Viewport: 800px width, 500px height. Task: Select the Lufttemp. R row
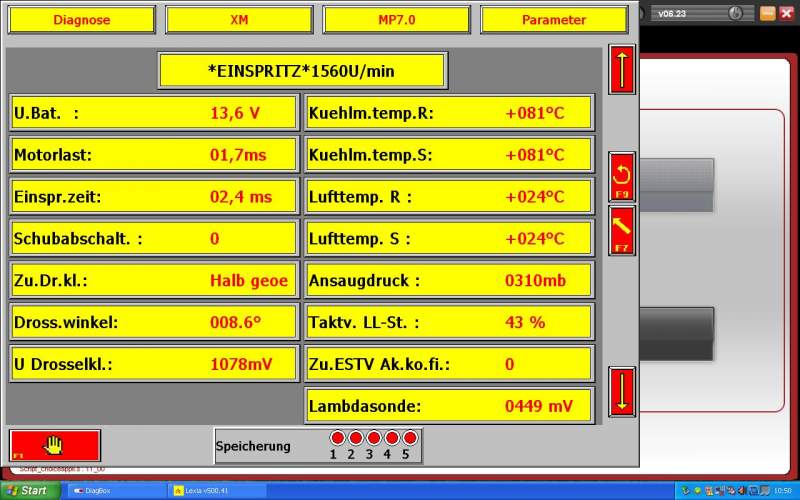[449, 196]
